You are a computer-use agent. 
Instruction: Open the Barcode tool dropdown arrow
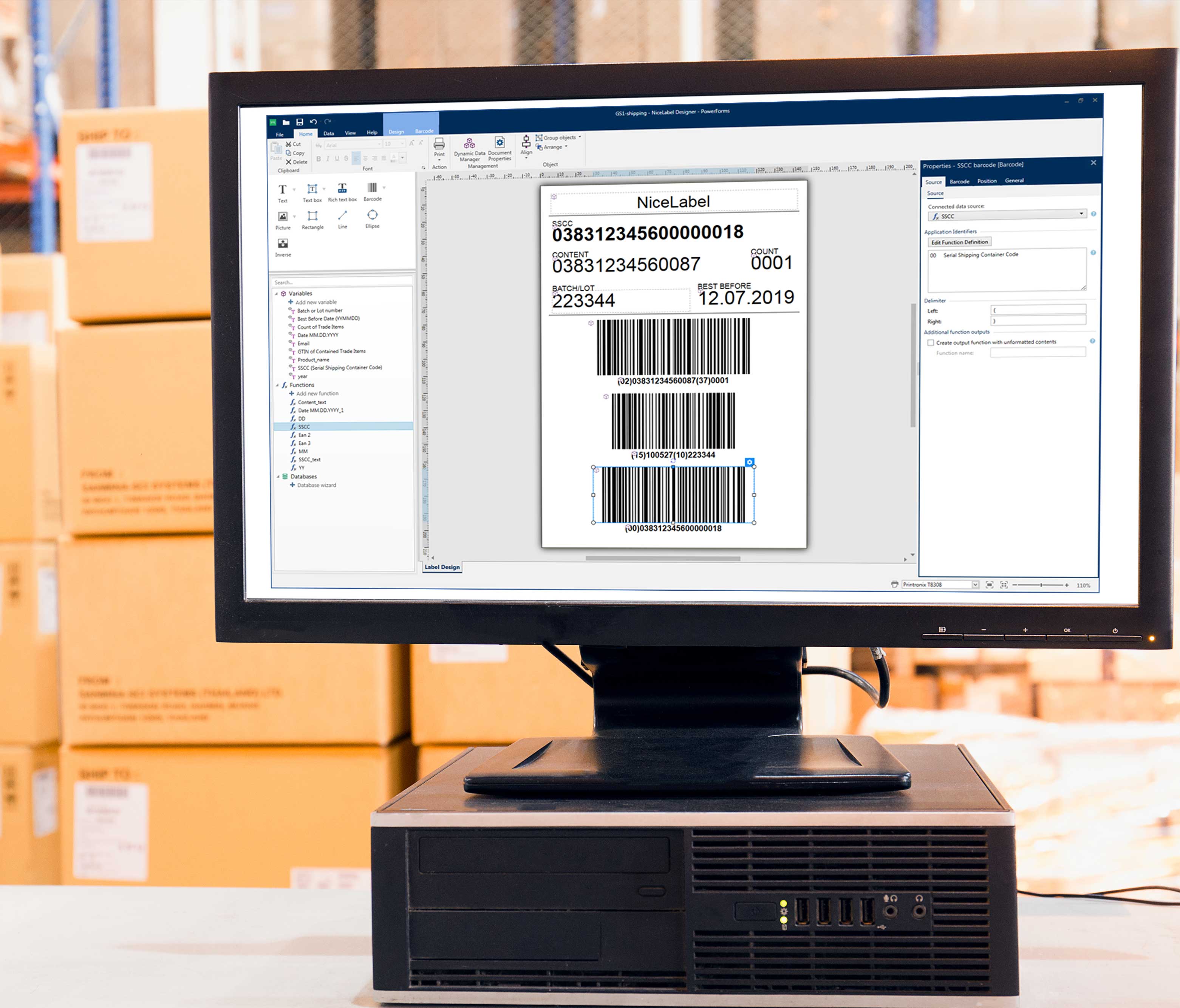click(x=384, y=187)
